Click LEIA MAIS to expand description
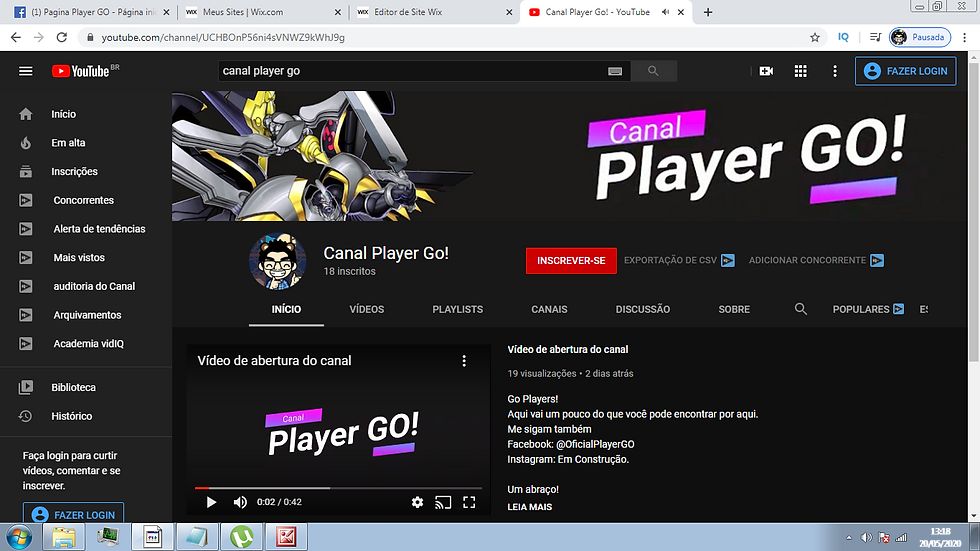This screenshot has height=551, width=980. (529, 507)
